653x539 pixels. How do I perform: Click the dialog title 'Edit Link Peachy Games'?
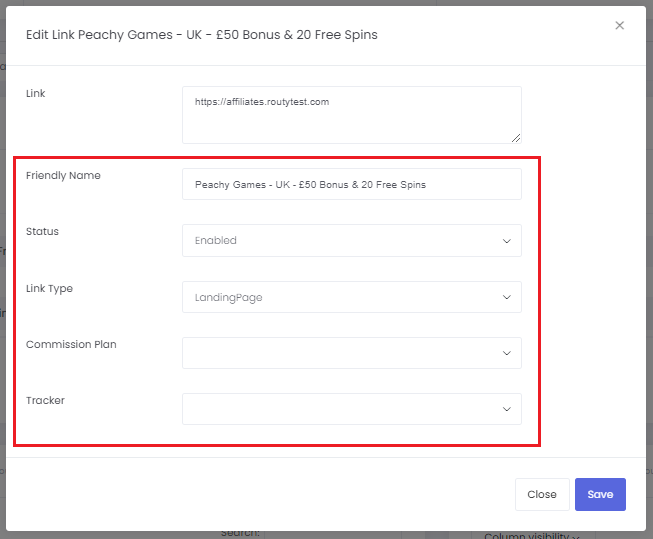coord(202,35)
